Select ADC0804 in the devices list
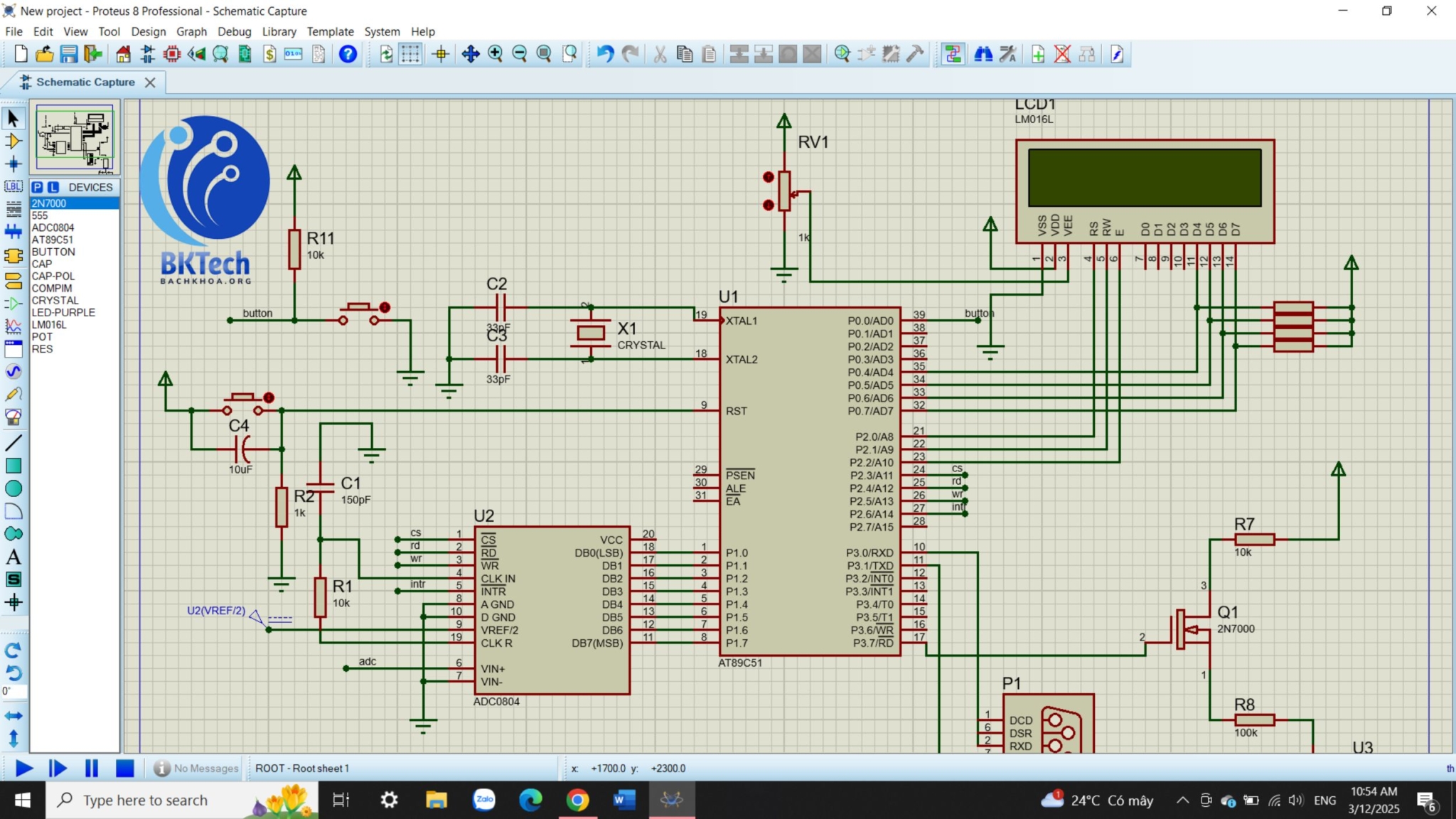Viewport: 1456px width, 819px height. tap(53, 227)
